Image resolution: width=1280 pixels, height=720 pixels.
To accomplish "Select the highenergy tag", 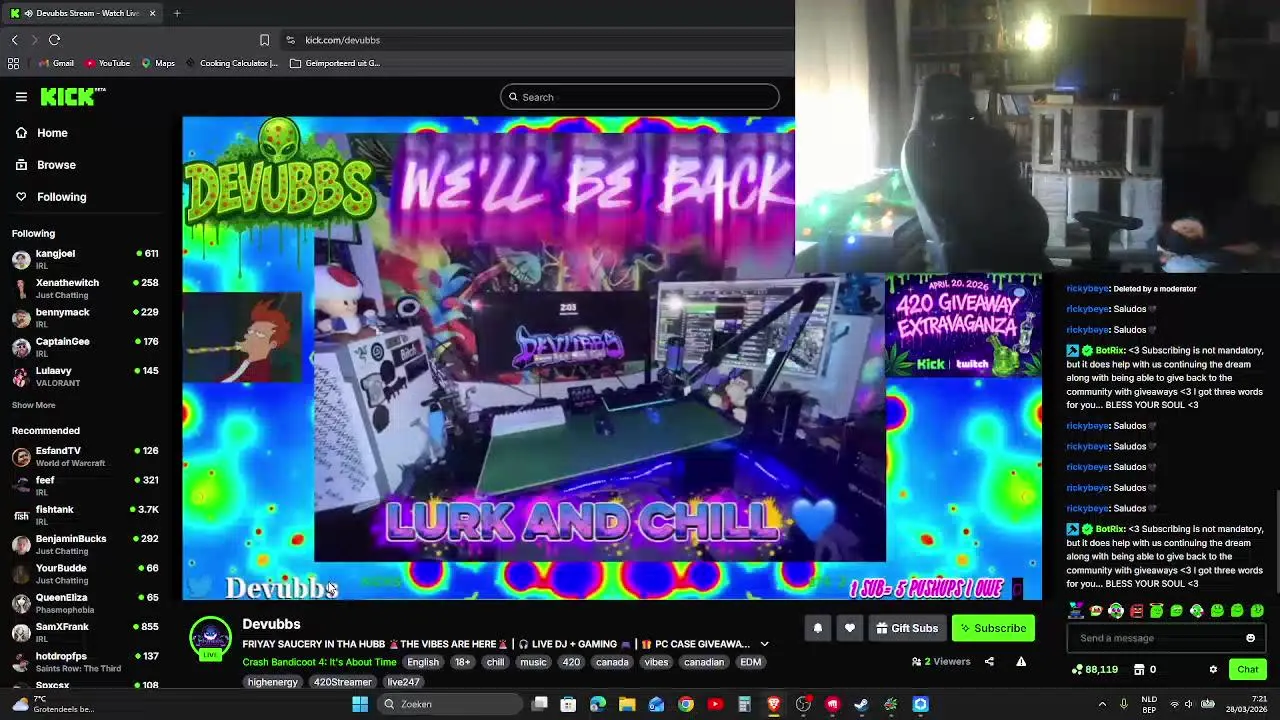I will coord(273,682).
